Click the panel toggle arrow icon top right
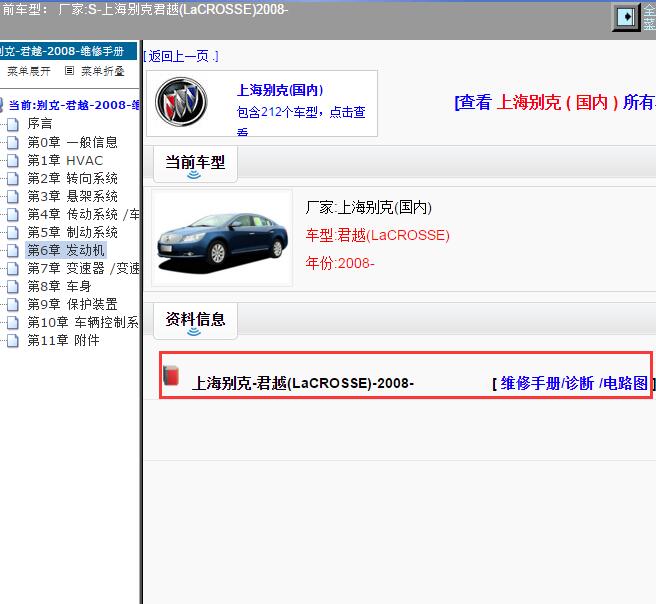Screen dimensions: 656x604 click(x=626, y=17)
